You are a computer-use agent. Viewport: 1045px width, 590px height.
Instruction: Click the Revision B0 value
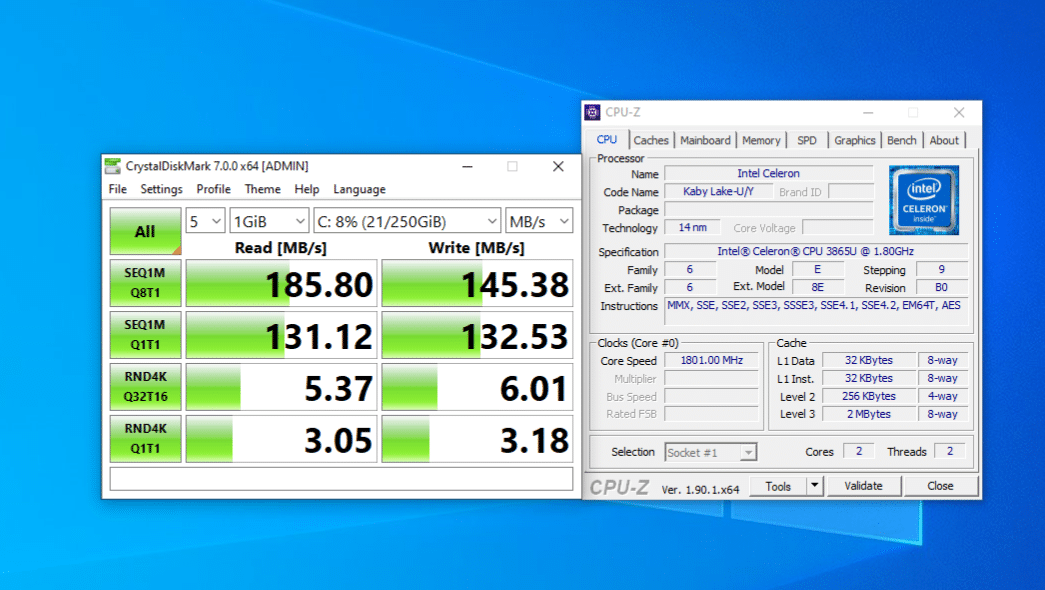[942, 287]
